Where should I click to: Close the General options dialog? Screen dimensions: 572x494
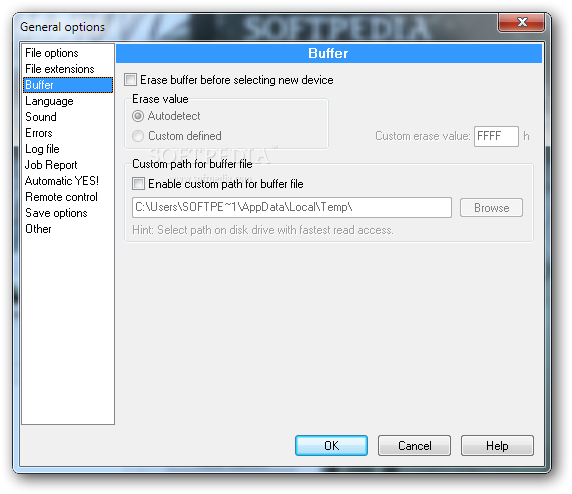coord(522,22)
